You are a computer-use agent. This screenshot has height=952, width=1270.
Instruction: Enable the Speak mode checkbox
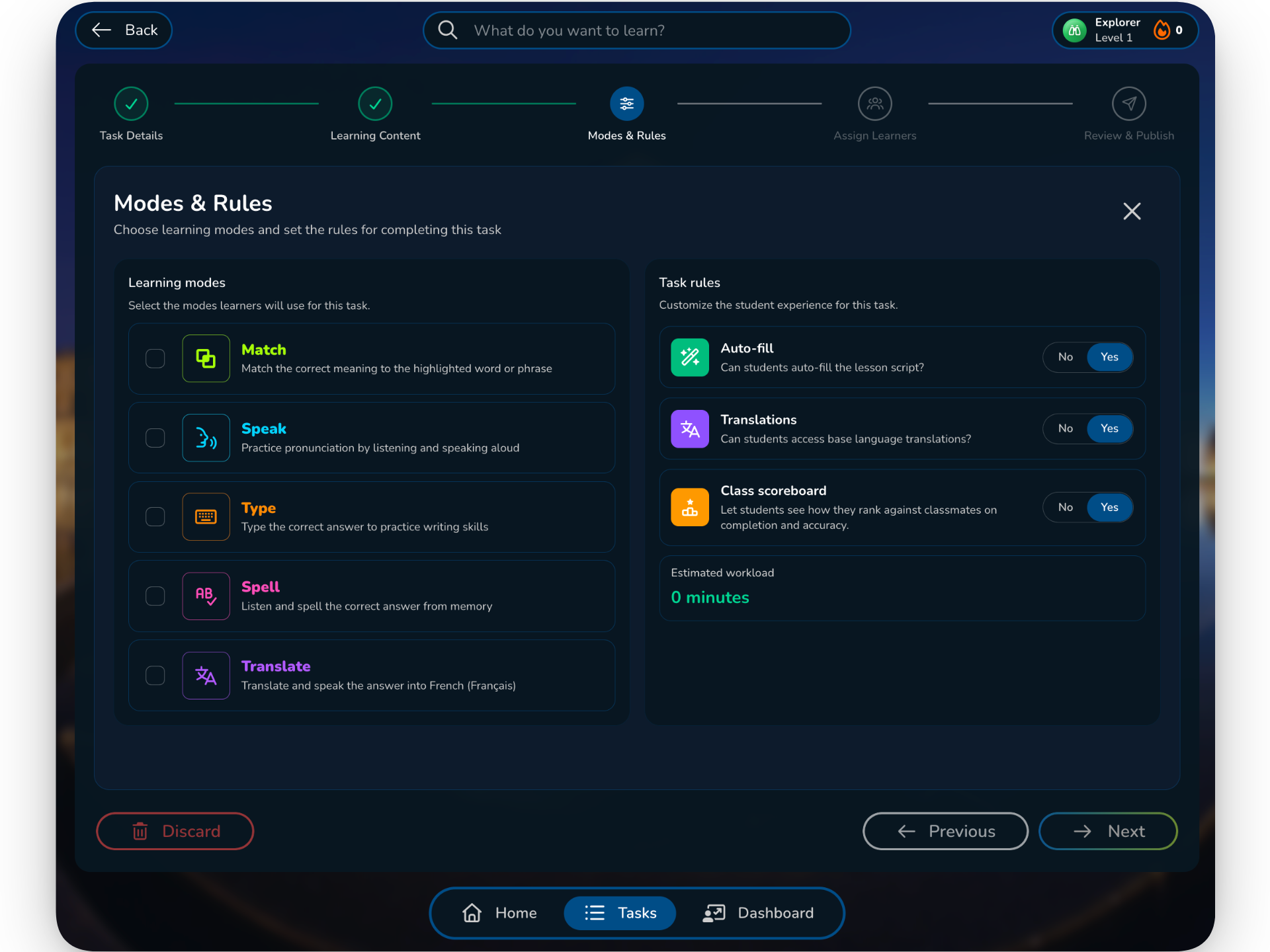tap(155, 438)
